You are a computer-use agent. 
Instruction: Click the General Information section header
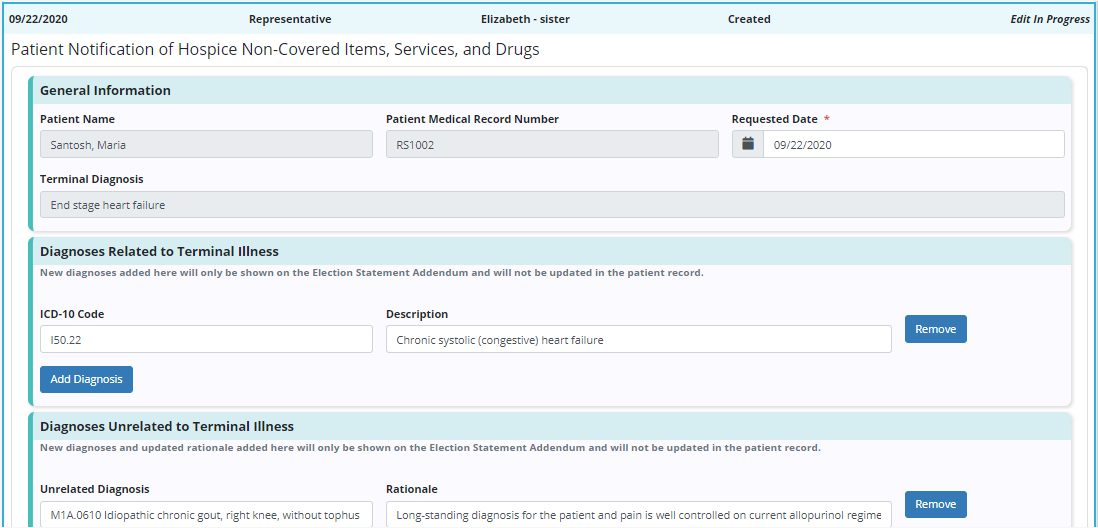pyautogui.click(x=105, y=90)
